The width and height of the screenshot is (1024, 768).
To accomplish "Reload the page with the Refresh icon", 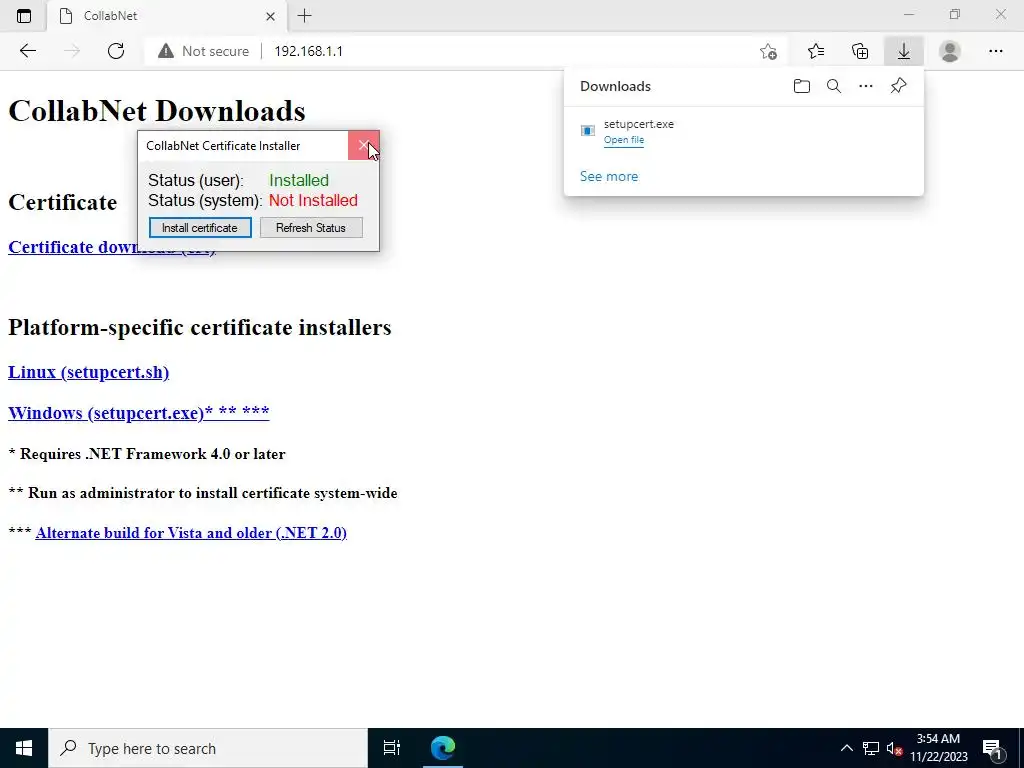I will point(116,51).
